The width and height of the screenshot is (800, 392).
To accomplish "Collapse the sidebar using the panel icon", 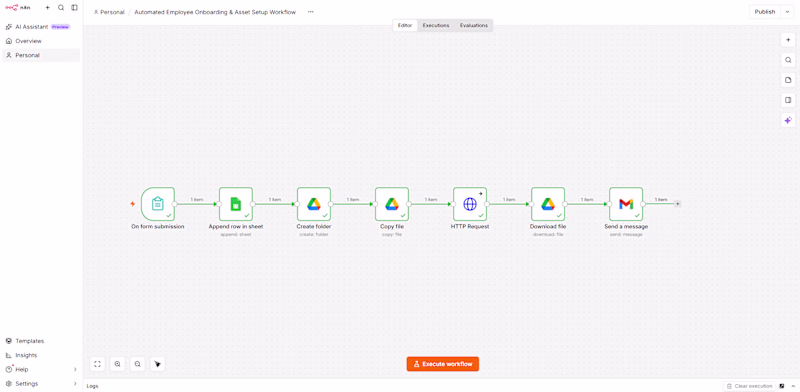I will point(74,8).
